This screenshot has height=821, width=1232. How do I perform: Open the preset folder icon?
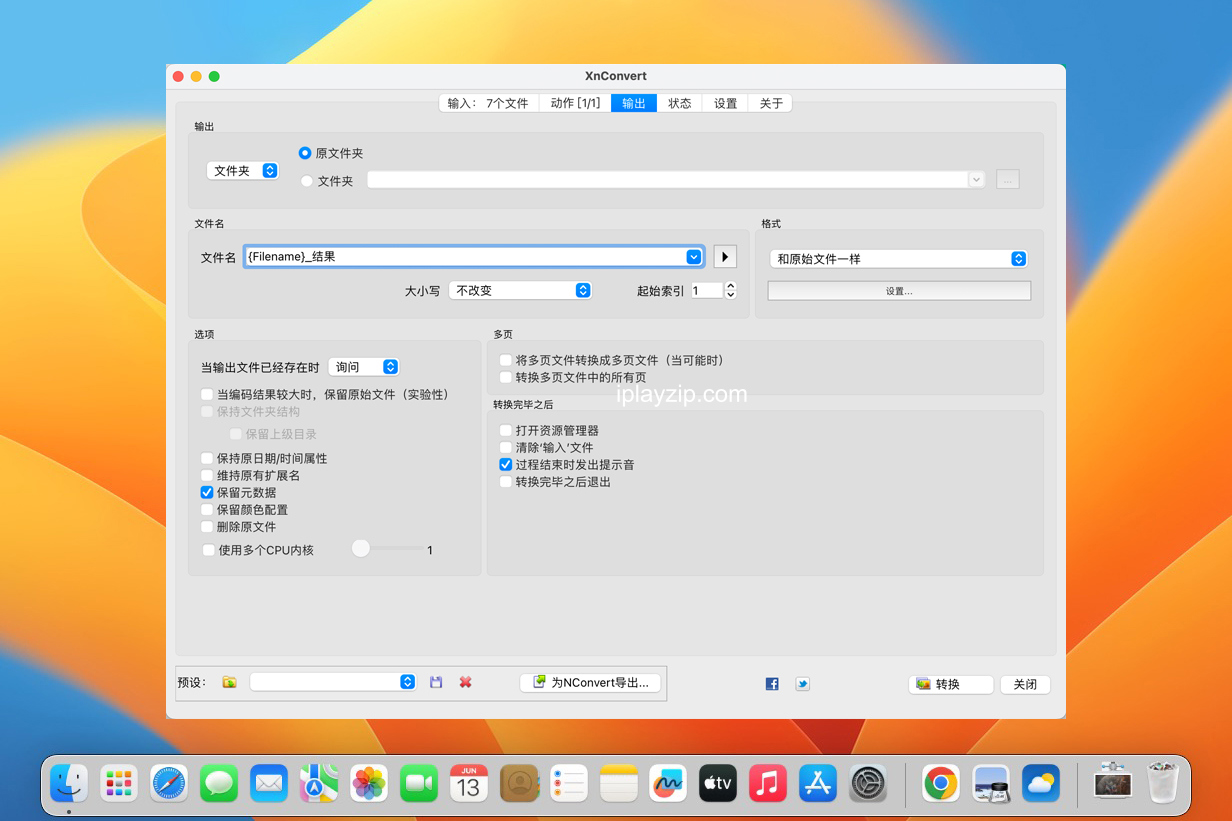229,682
